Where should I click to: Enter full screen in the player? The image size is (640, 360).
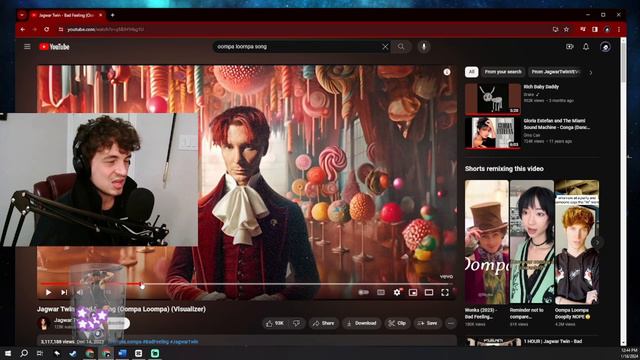point(445,292)
